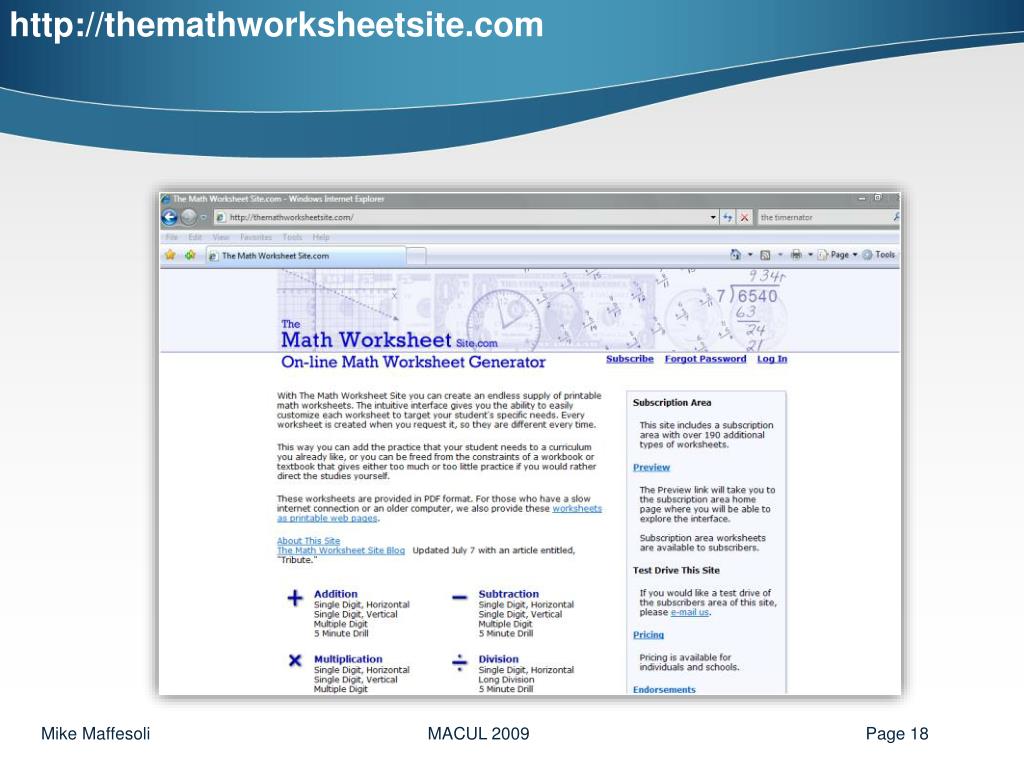
Task: Open the Print dropdown arrow
Action: point(810,255)
